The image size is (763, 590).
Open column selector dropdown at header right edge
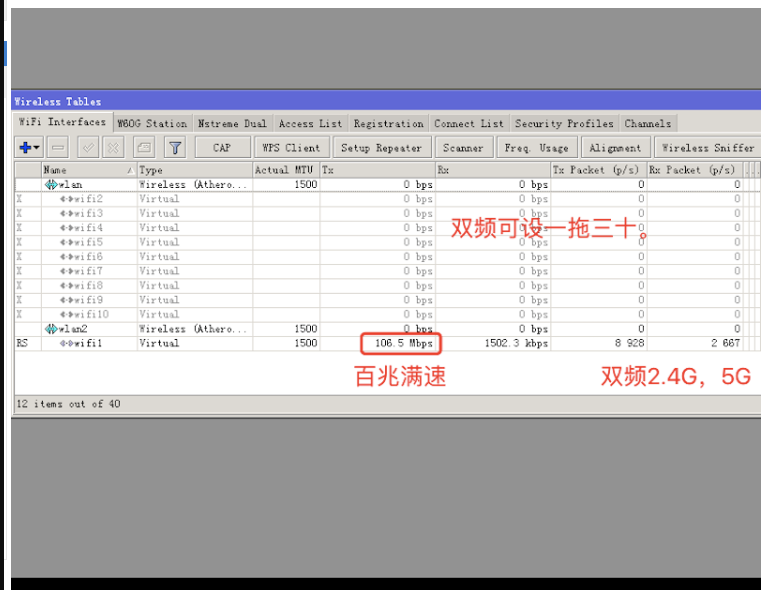point(753,170)
